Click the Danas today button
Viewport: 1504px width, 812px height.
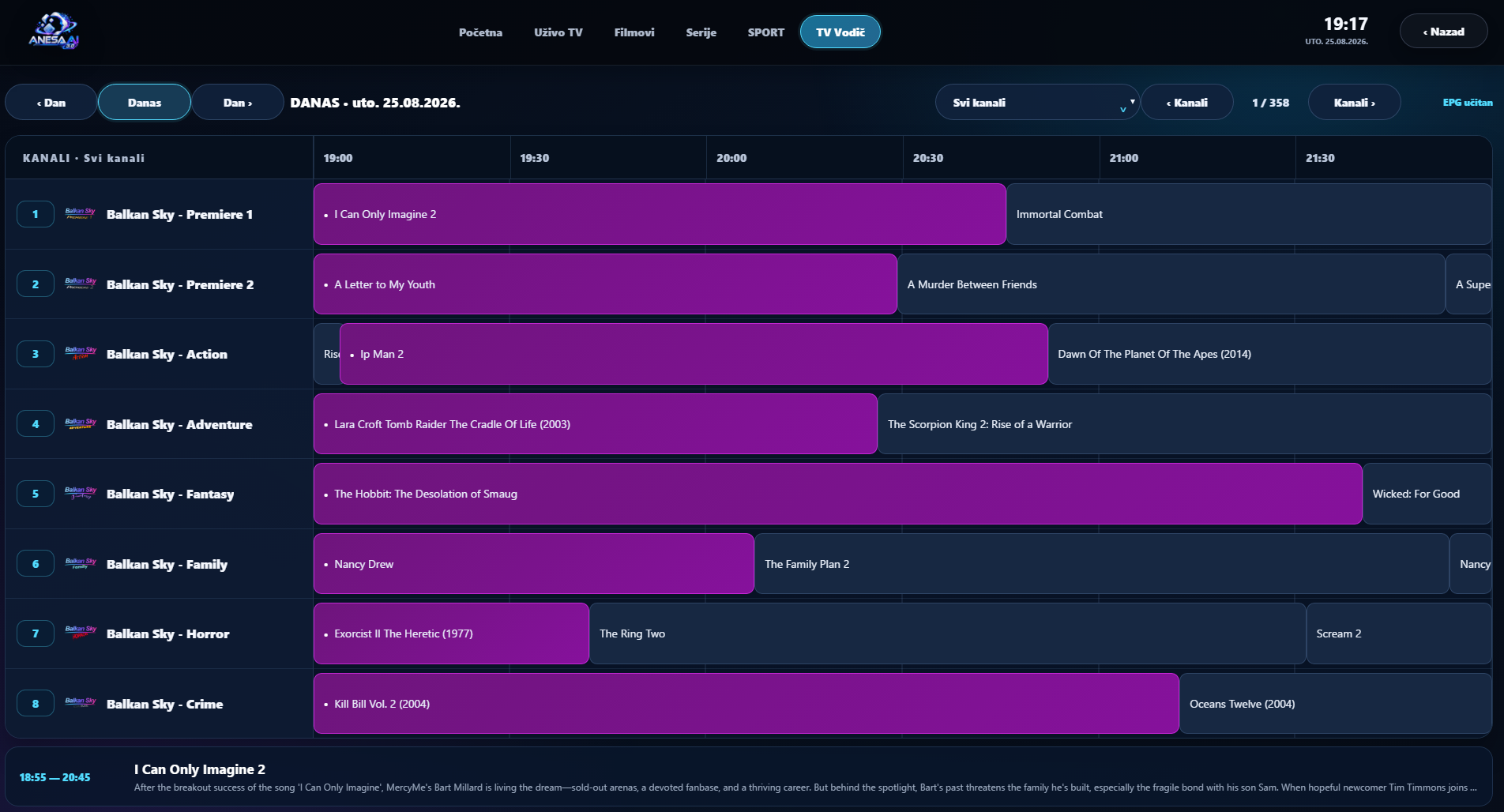(x=145, y=102)
